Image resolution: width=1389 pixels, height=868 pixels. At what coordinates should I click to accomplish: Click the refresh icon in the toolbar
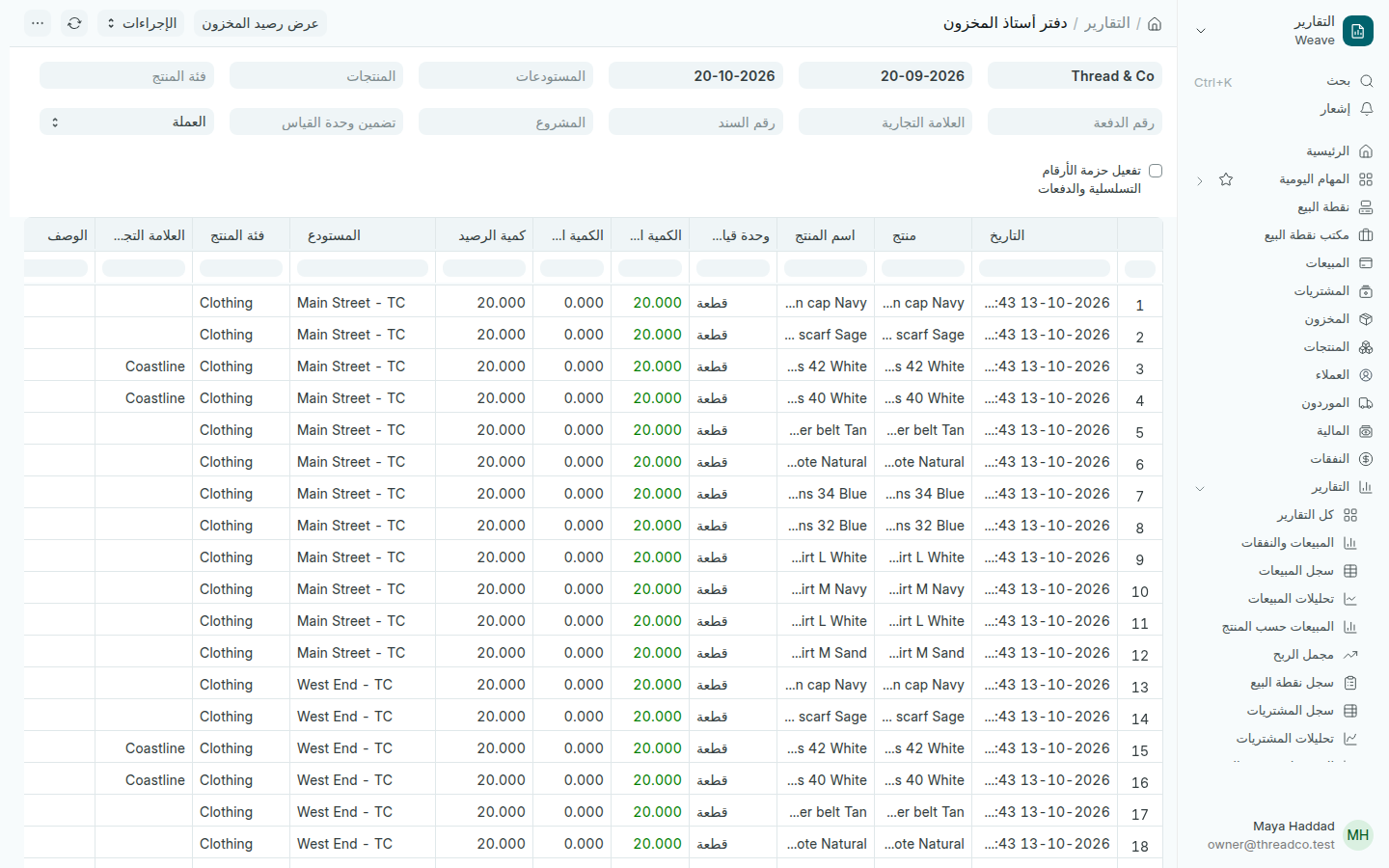[x=74, y=23]
